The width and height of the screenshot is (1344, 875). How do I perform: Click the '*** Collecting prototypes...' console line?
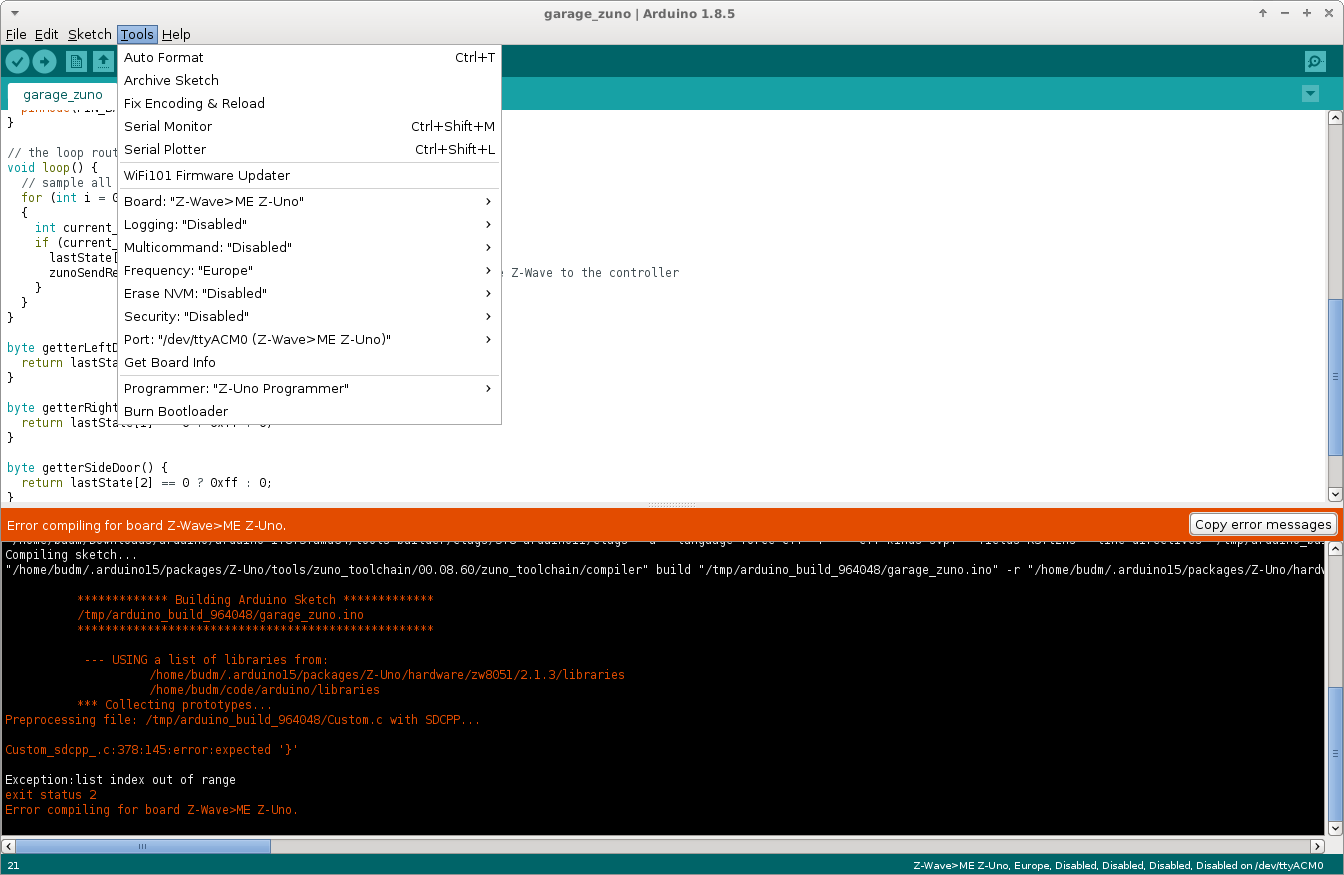(174, 705)
